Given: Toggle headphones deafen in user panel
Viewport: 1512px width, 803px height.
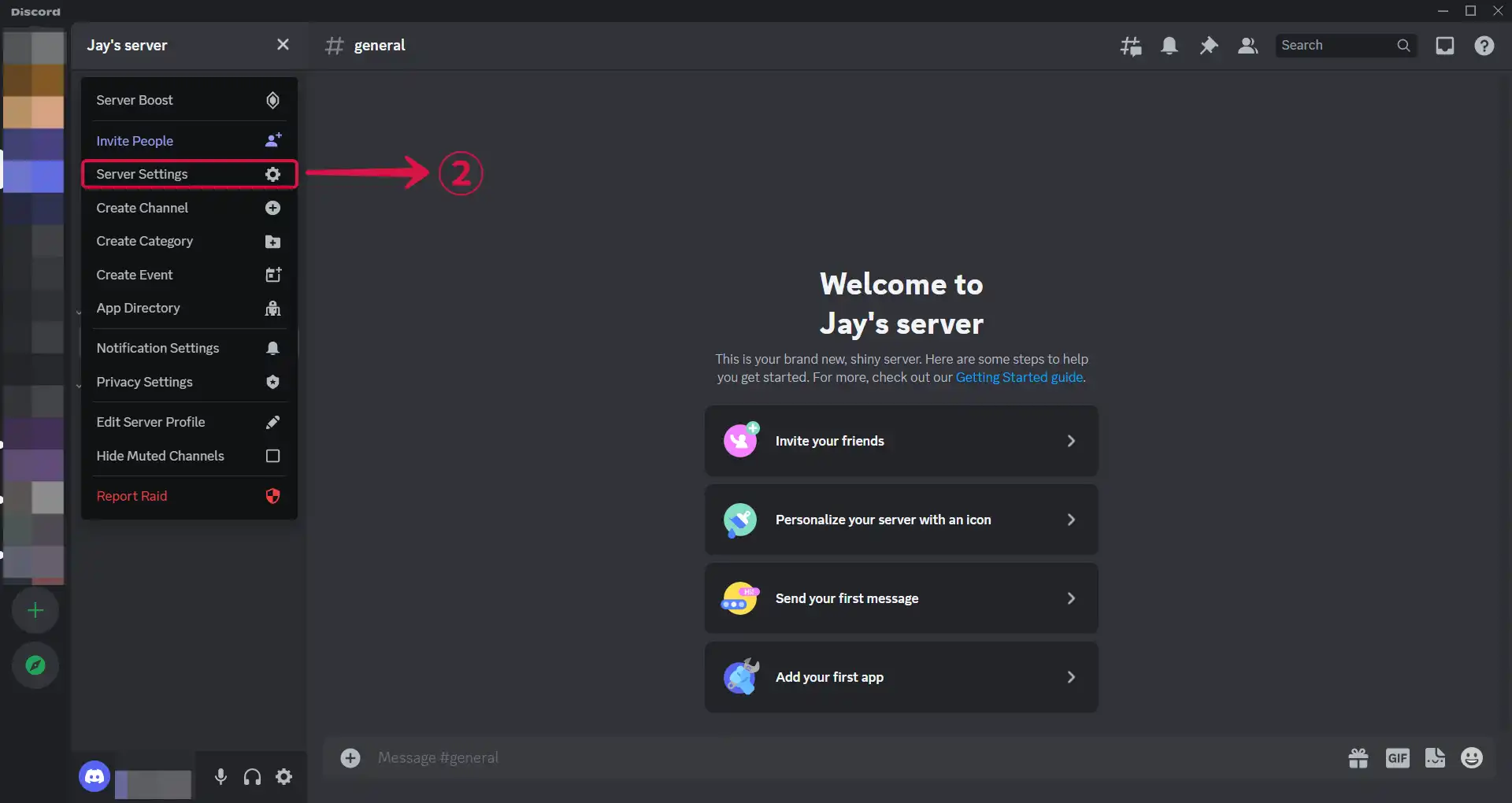Looking at the screenshot, I should (x=252, y=777).
